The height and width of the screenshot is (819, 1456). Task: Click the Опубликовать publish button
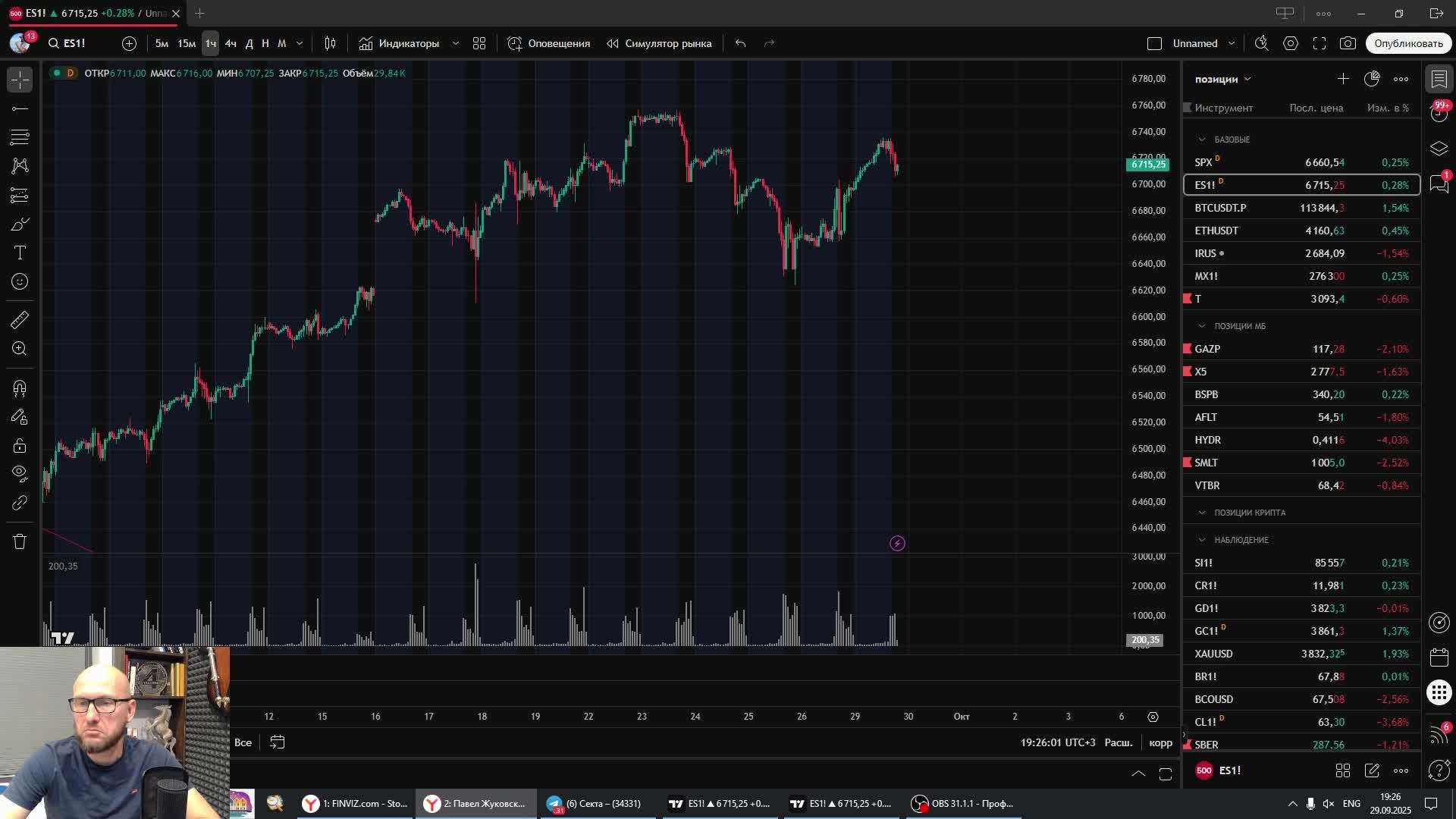click(x=1408, y=43)
